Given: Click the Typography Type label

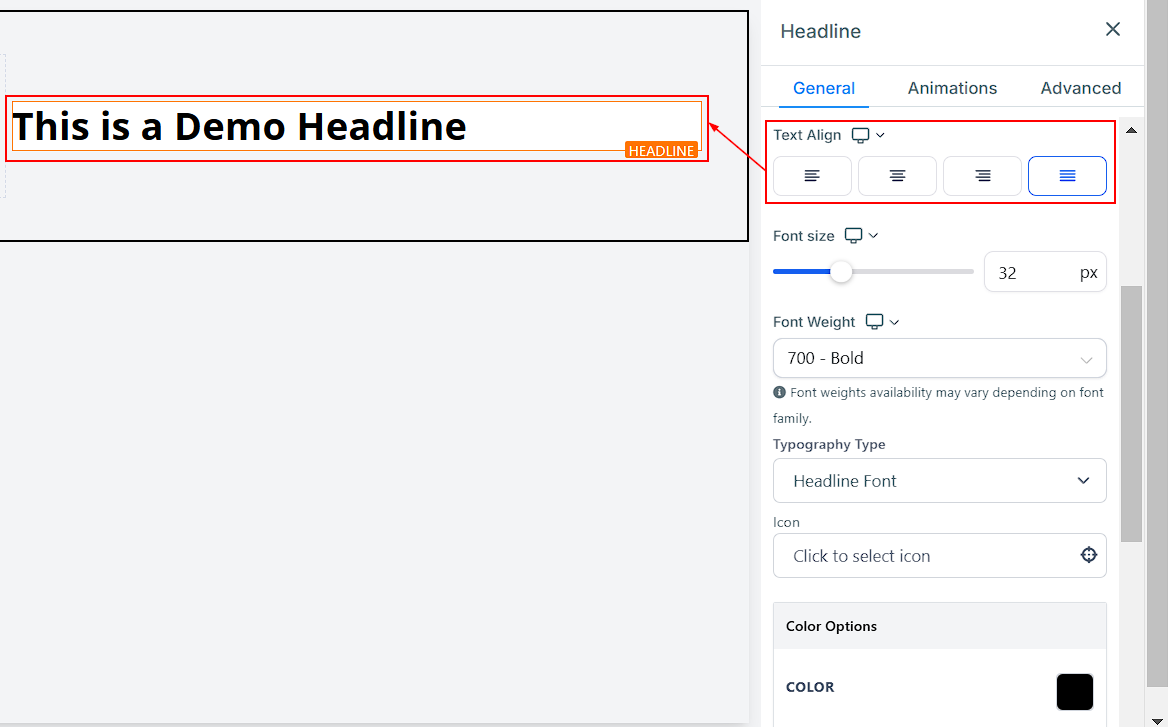Looking at the screenshot, I should pos(829,444).
